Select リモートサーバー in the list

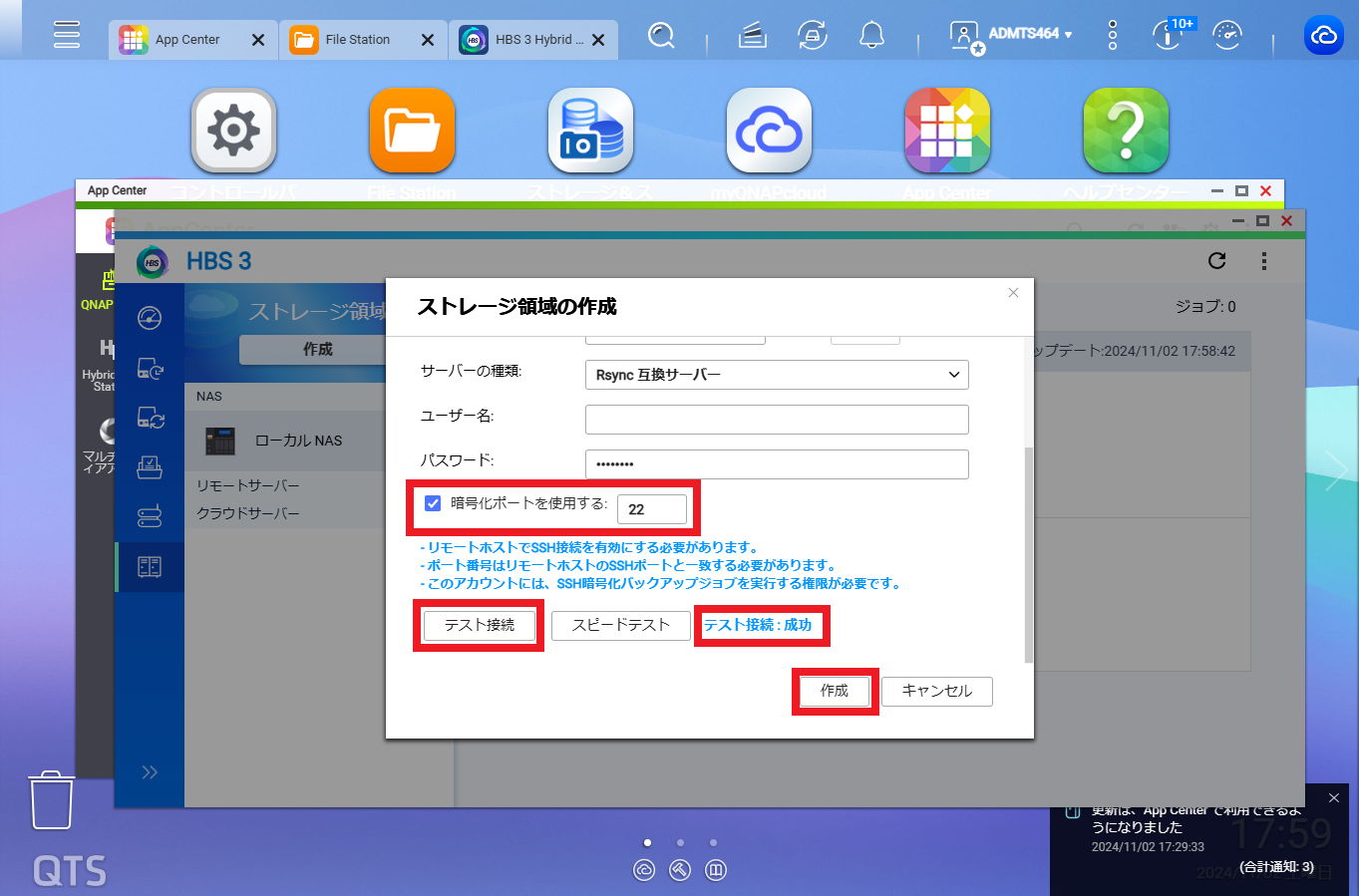(248, 485)
